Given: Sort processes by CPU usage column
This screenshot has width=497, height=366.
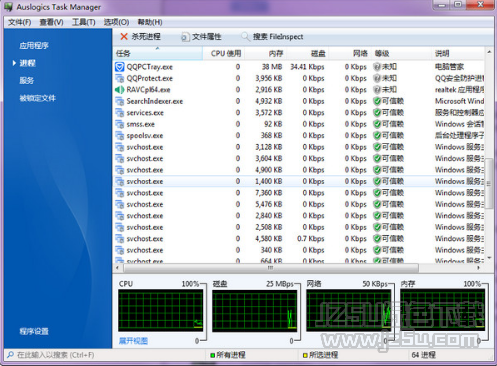Looking at the screenshot, I should click(x=226, y=53).
